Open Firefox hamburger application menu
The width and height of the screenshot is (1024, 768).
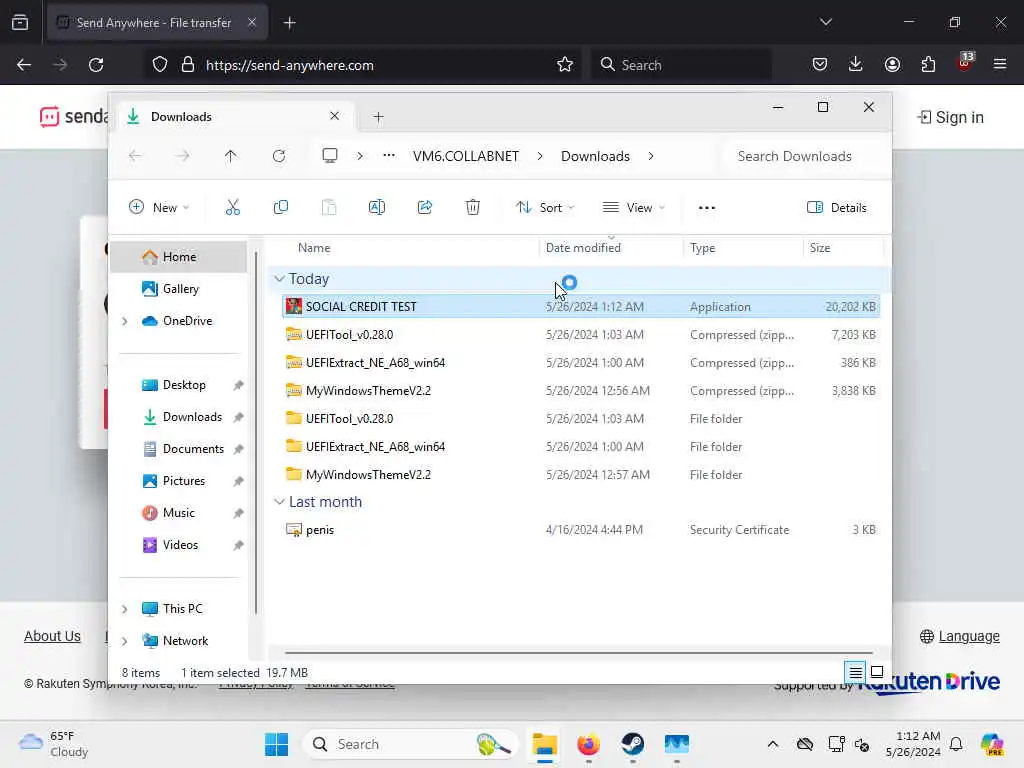(x=1000, y=65)
